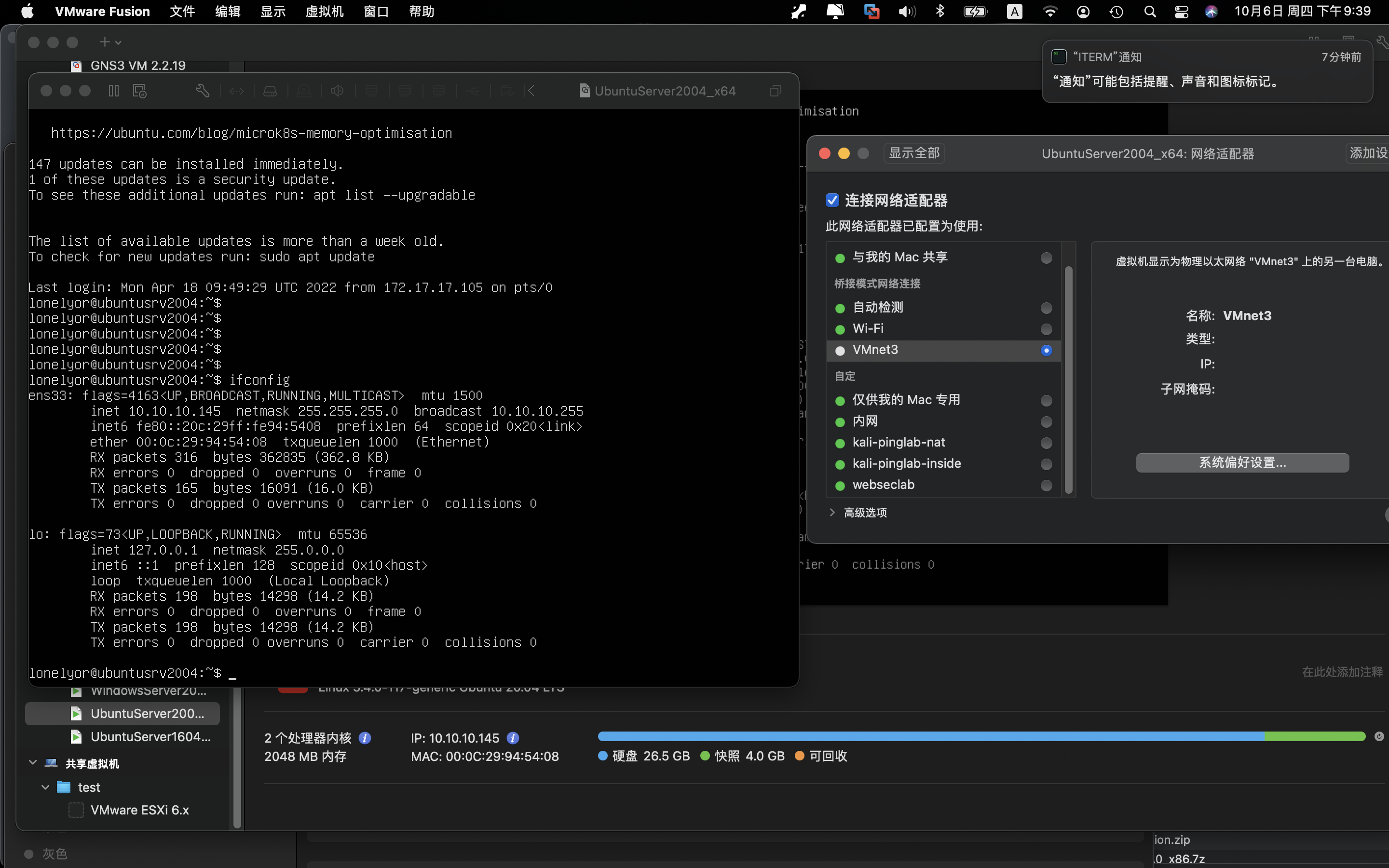Image resolution: width=1389 pixels, height=868 pixels.
Task: Open Bluetooth menu bar icon
Action: pos(940,12)
